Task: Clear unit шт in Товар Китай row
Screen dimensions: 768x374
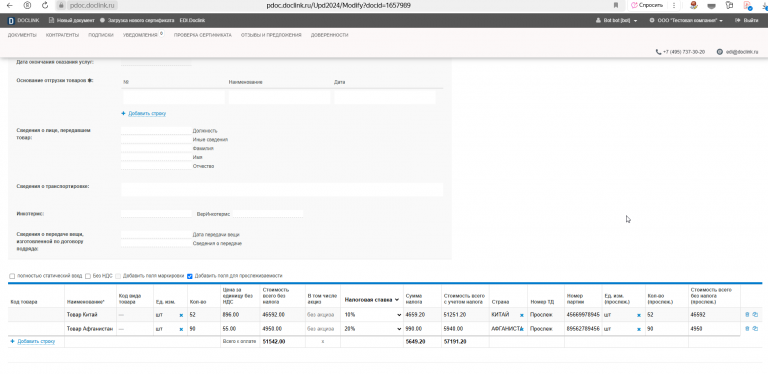Action: click(x=181, y=315)
